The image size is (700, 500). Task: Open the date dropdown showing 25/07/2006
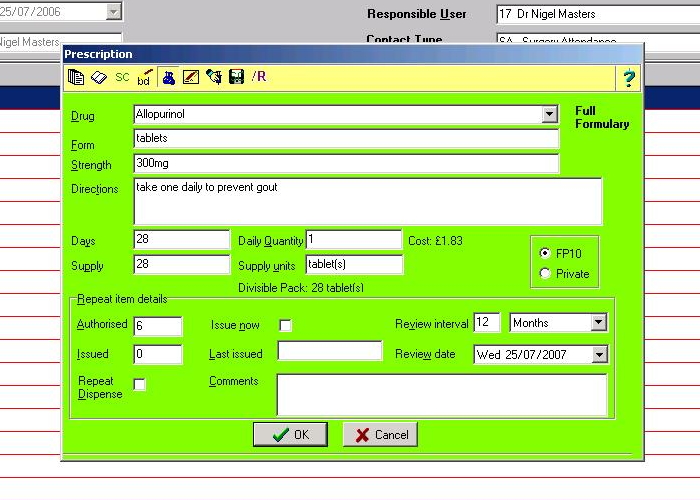(114, 12)
